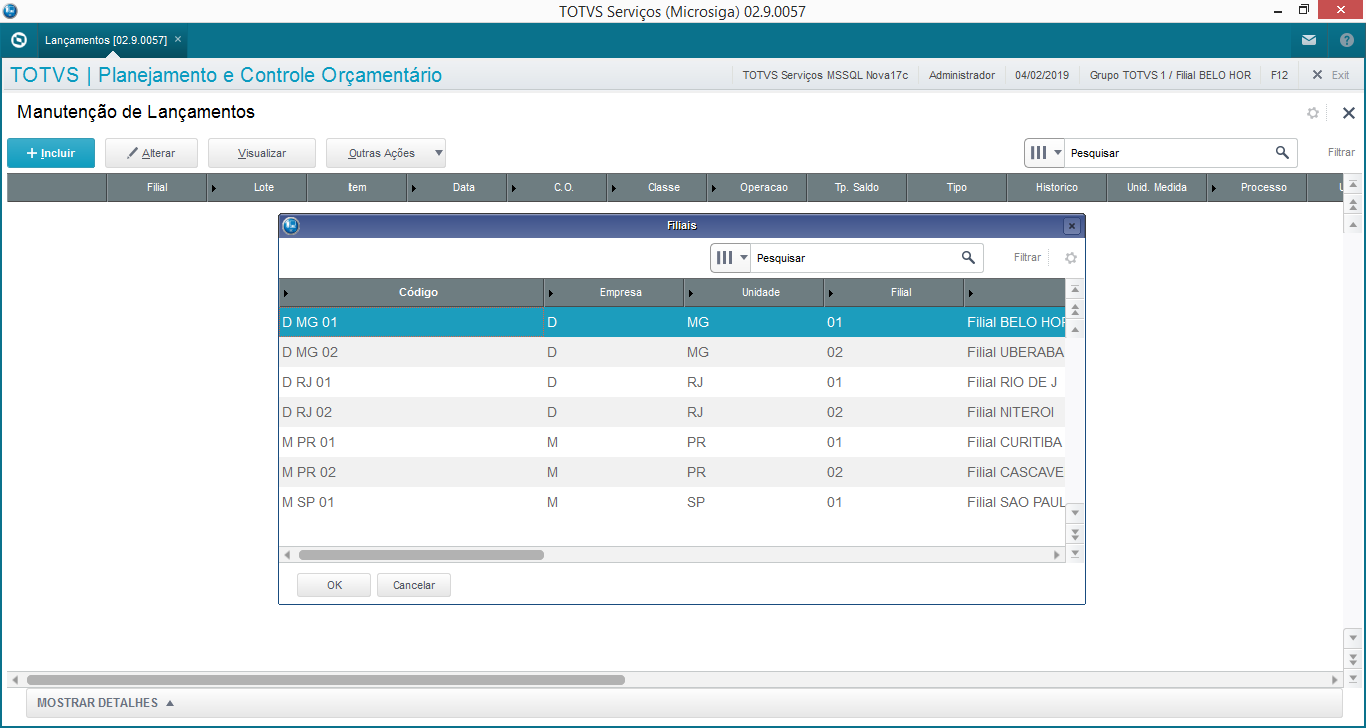The width and height of the screenshot is (1366, 728).
Task: Select row M PR 02
Action: pyautogui.click(x=672, y=472)
